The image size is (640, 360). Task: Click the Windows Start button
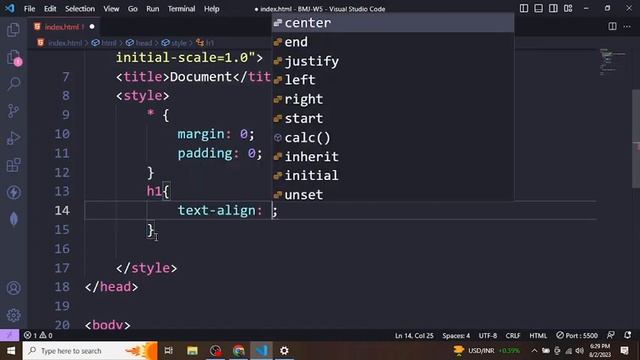tap(11, 351)
